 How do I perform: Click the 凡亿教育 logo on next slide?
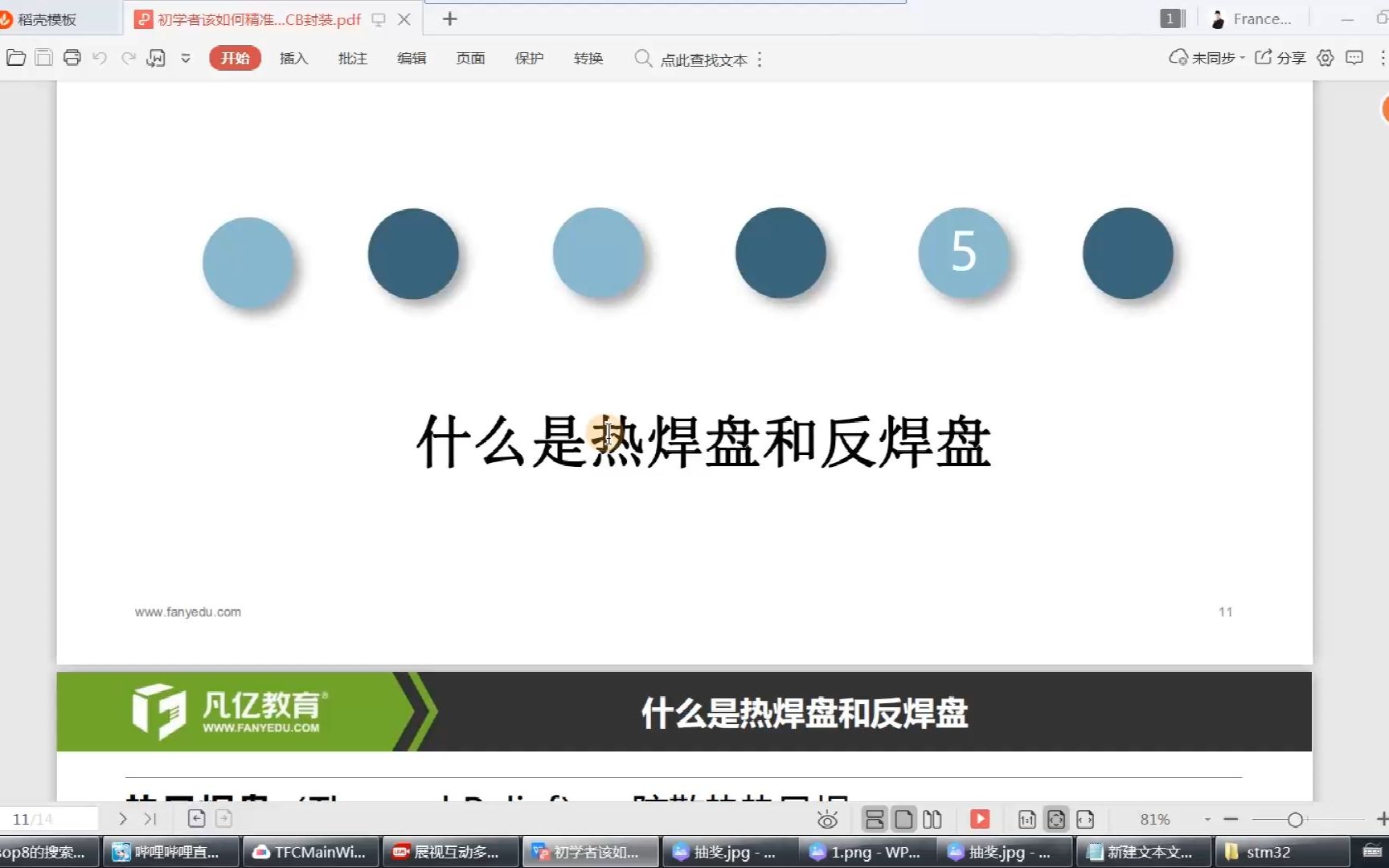point(230,711)
